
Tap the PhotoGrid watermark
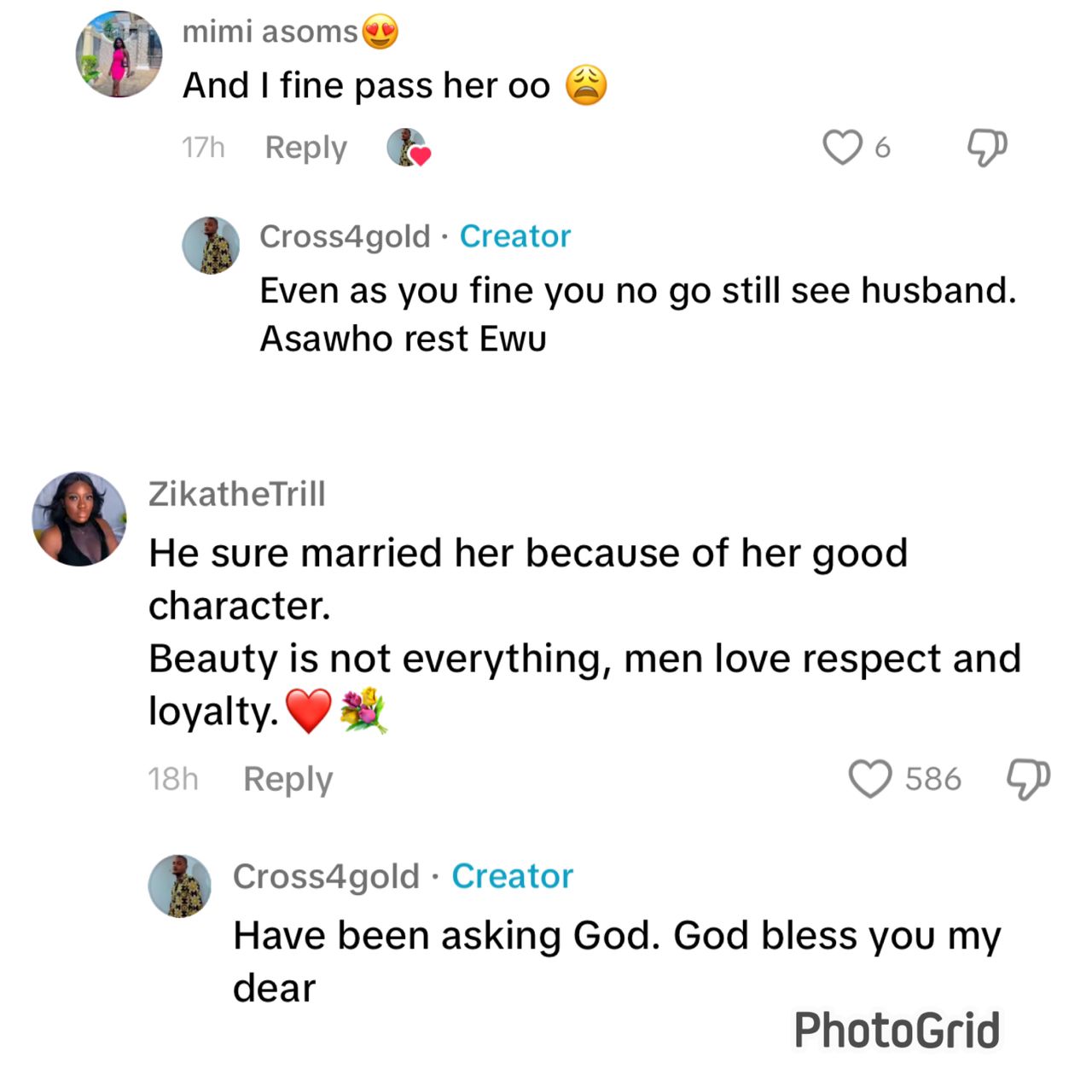click(896, 1030)
